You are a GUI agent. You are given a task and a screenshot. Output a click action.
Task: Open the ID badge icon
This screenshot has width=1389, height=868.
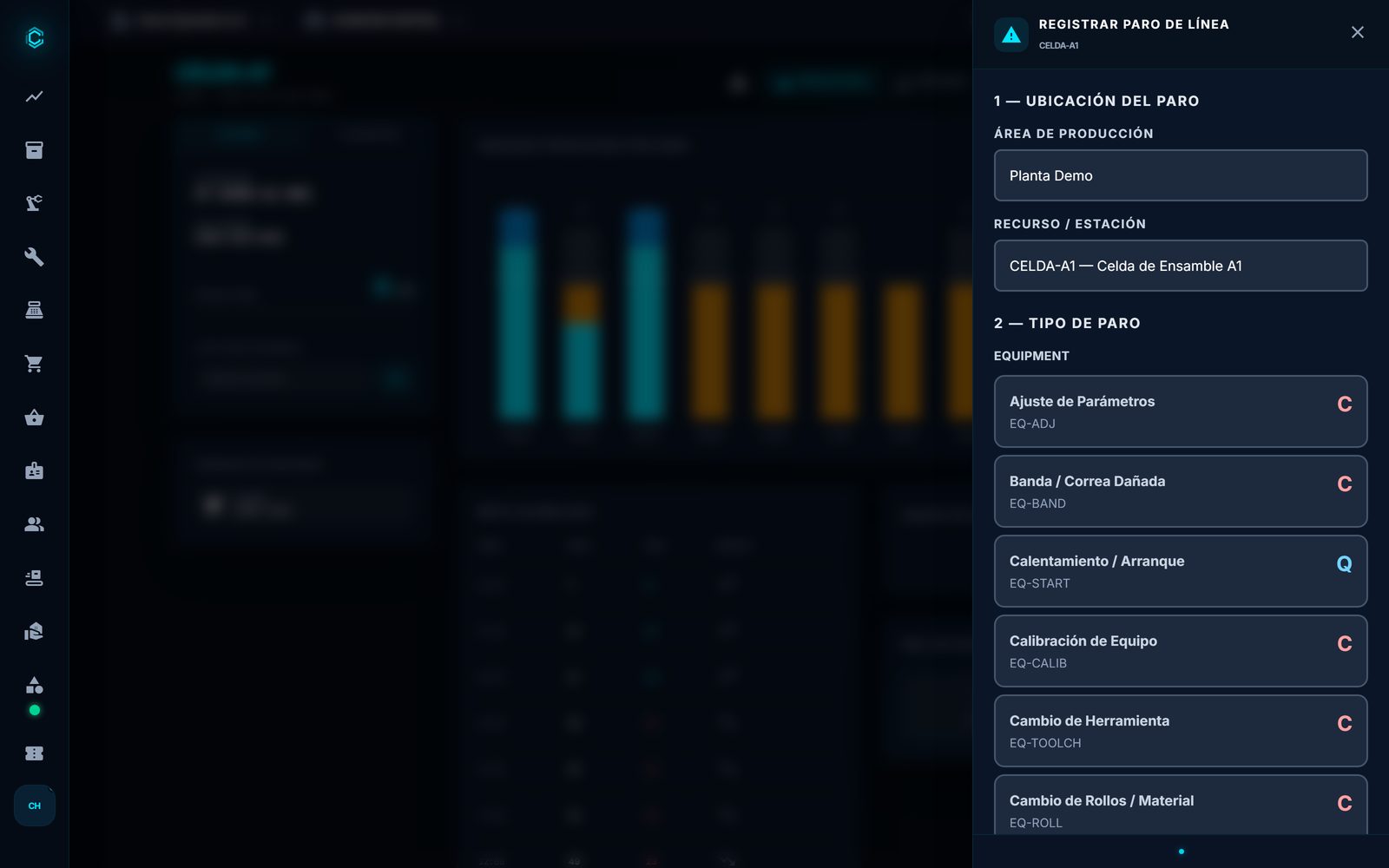(x=34, y=470)
